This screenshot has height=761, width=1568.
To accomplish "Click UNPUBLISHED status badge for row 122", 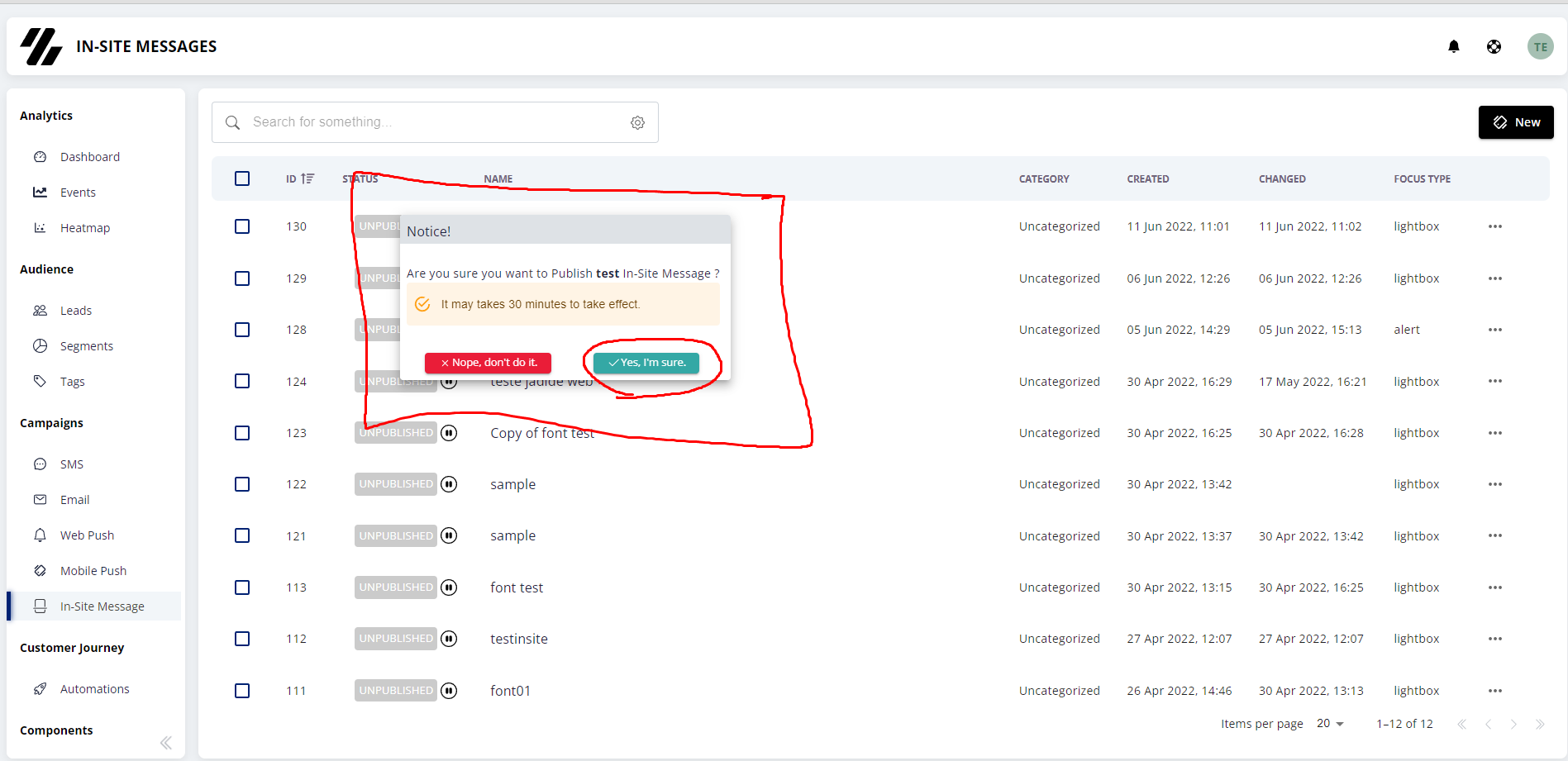I will [396, 484].
